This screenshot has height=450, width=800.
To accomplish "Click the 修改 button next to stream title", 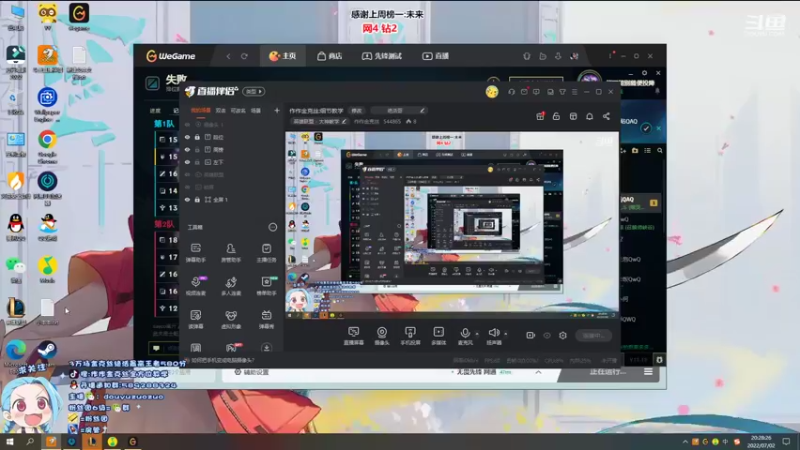I will click(x=357, y=111).
